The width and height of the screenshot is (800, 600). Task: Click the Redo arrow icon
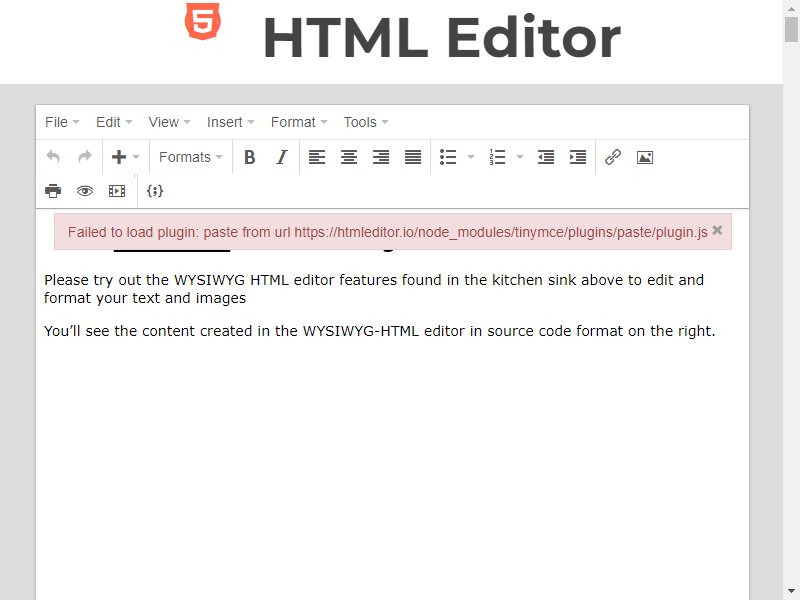[x=85, y=157]
